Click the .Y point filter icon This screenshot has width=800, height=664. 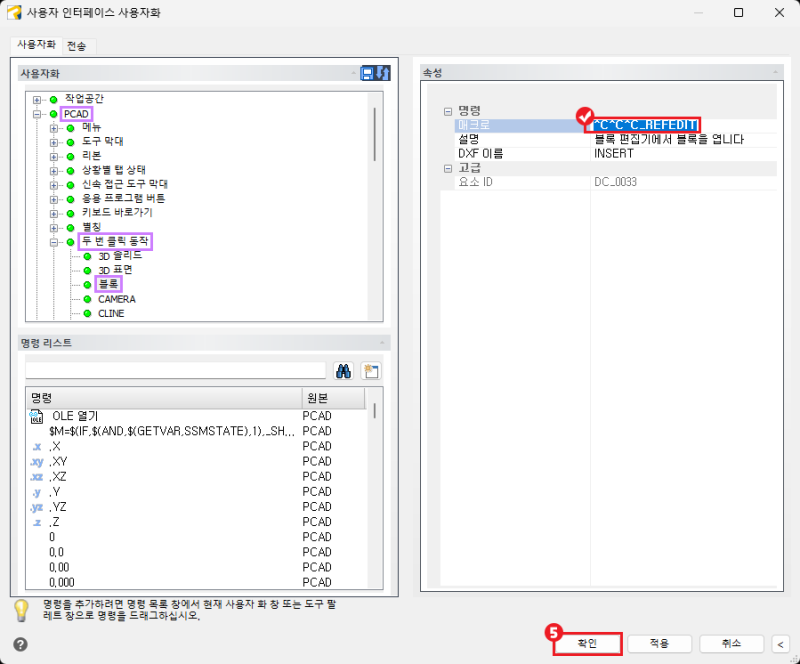(x=37, y=492)
